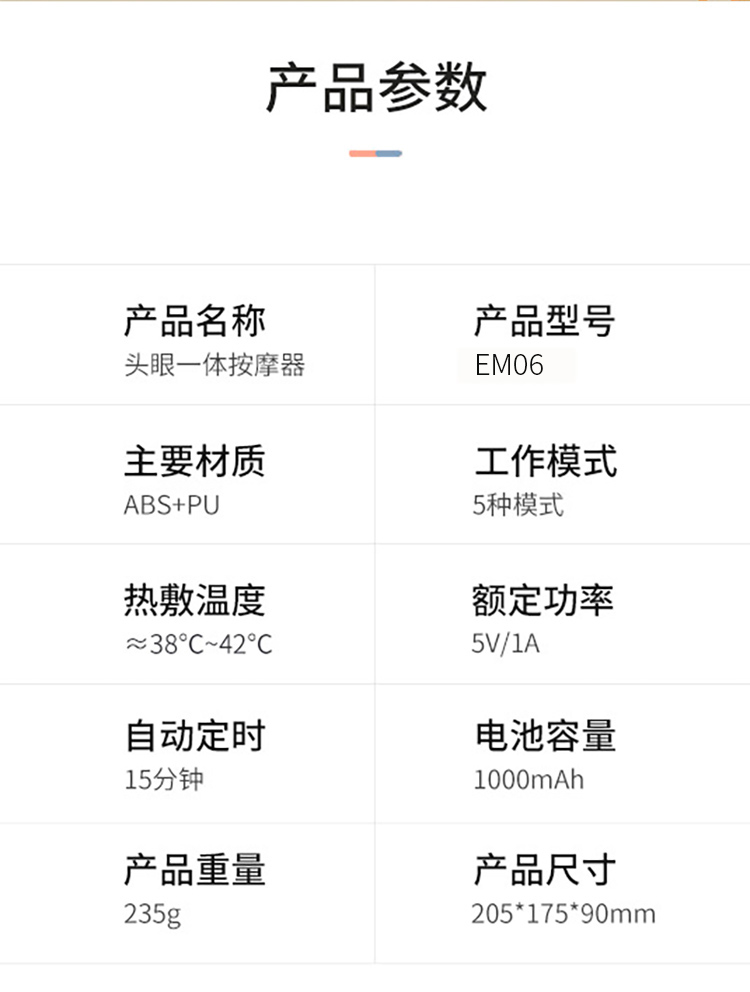The width and height of the screenshot is (750, 992).
Task: Select the 工作模式 heading
Action: point(546,462)
